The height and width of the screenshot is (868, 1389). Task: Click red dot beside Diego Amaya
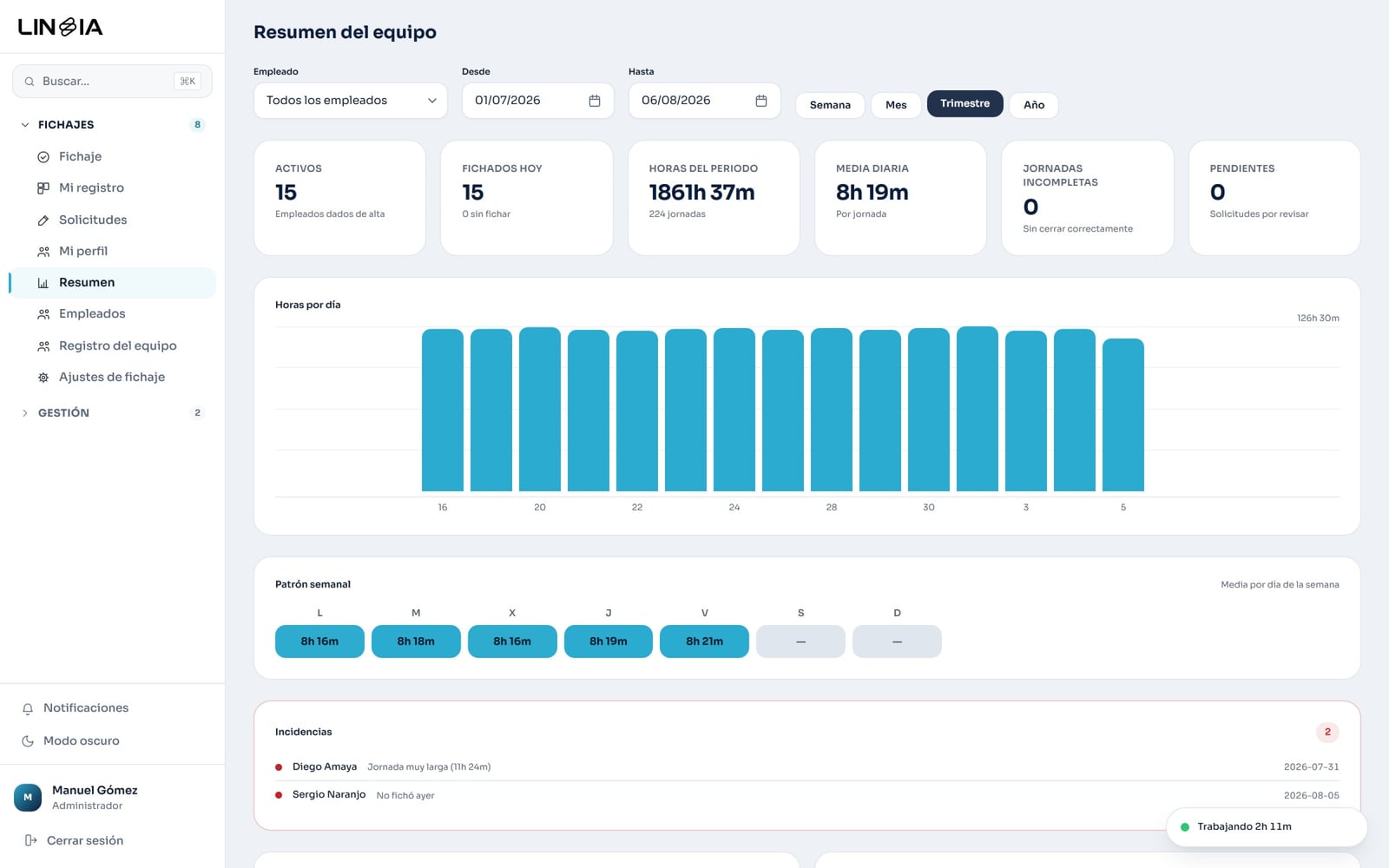279,767
